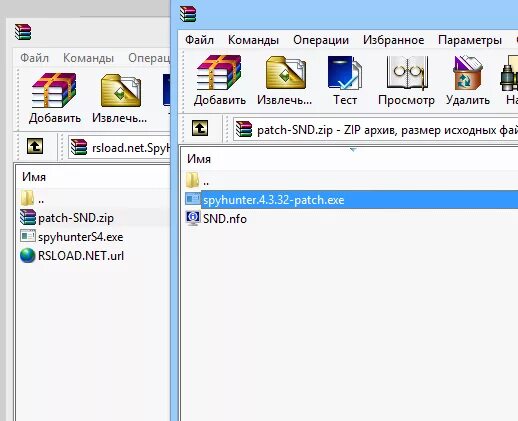Screen dimensions: 518x421
Task: Click the Удалить toolbar icon
Action: [468, 73]
